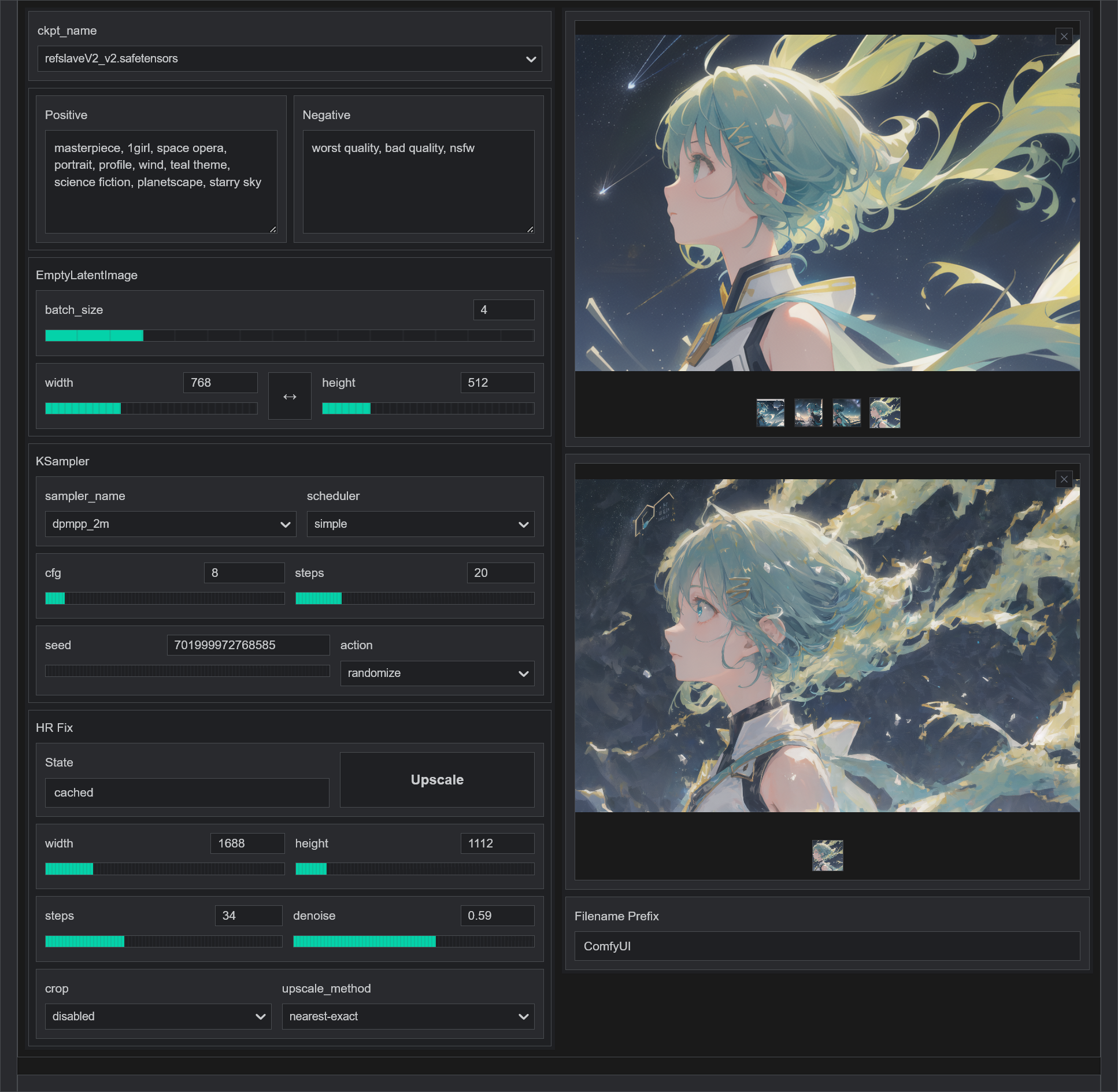Screen dimensions: 1118x1092
Task: Open the crop dropdown set to disabled
Action: point(157,1016)
